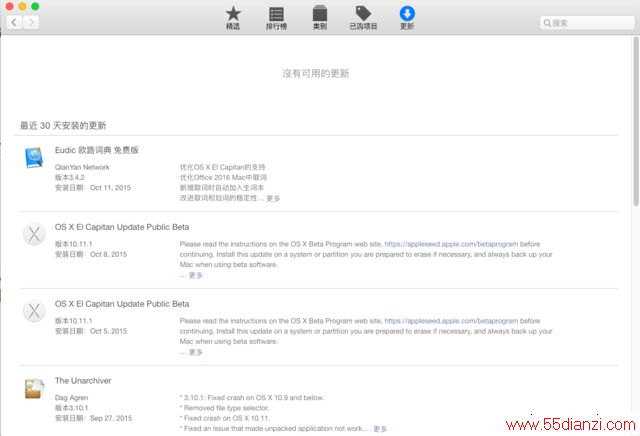
Task: Expand 更多 for The Unarchiver notes
Action: pos(380,429)
